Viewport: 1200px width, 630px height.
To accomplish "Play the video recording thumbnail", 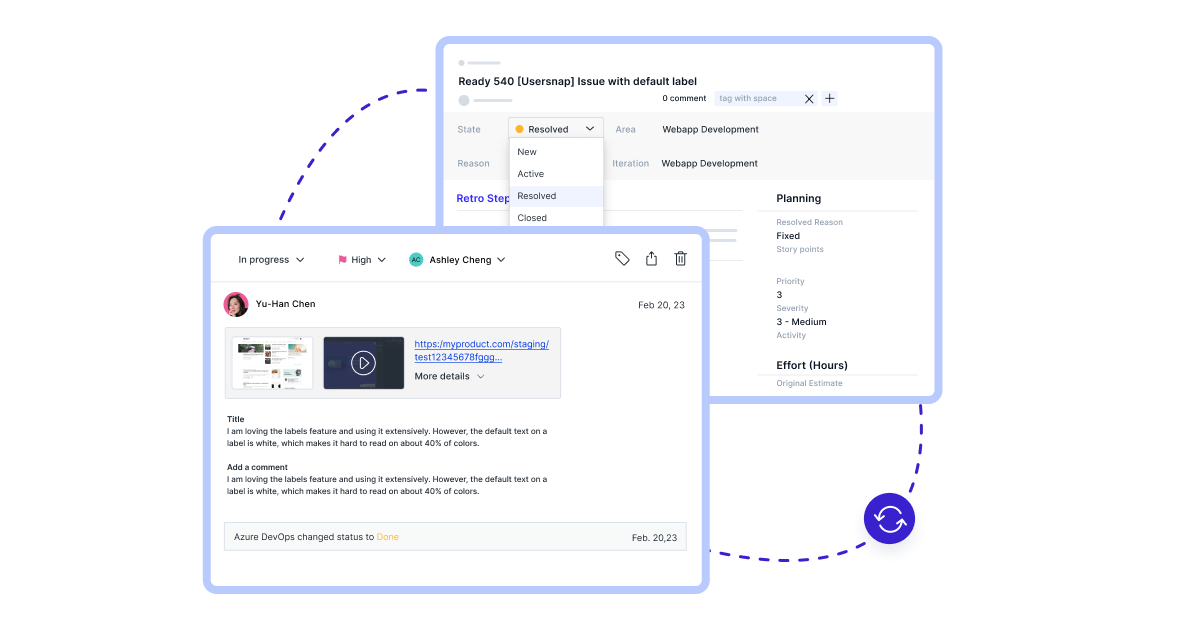I will [364, 363].
